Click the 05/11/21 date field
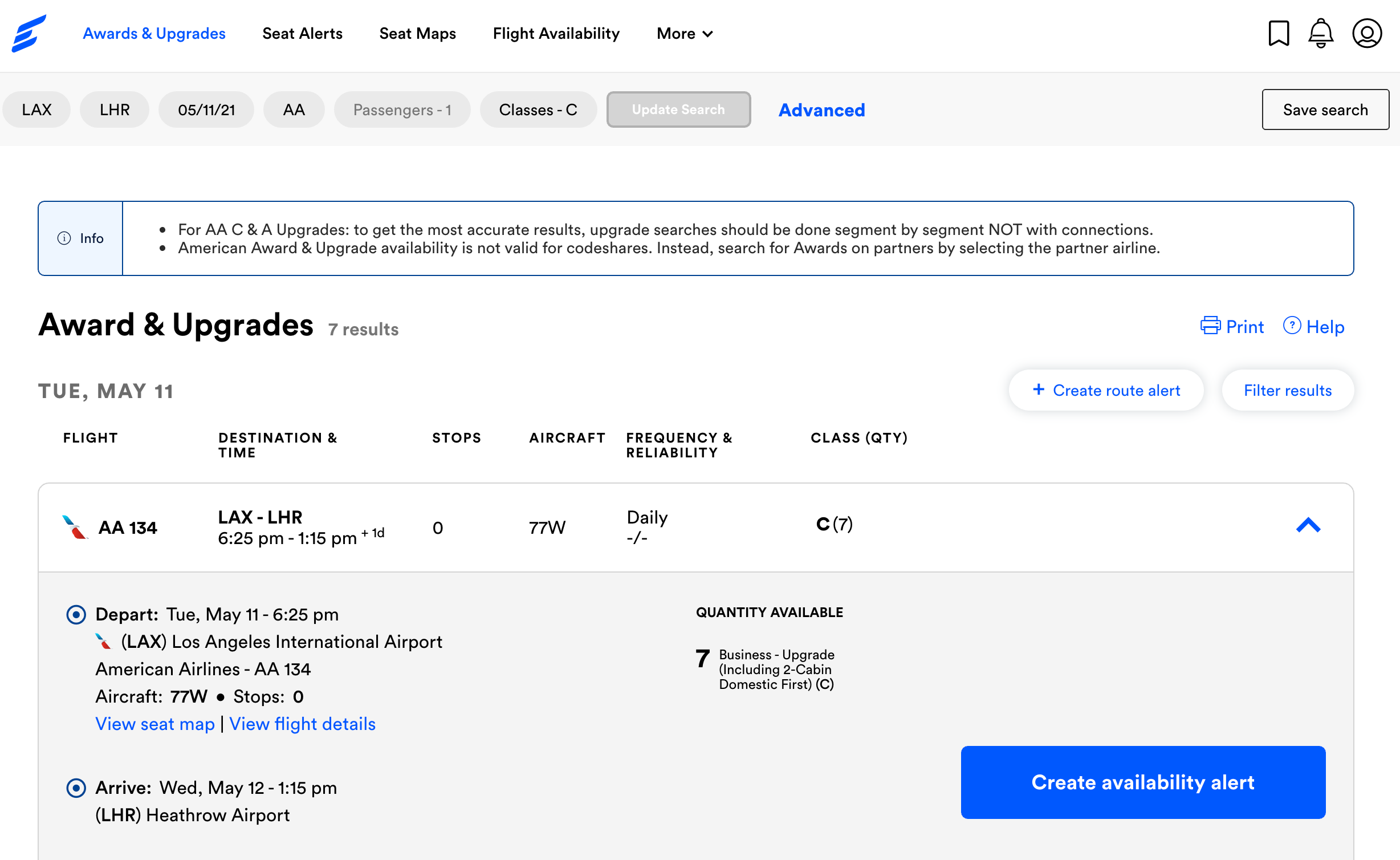 [x=206, y=109]
